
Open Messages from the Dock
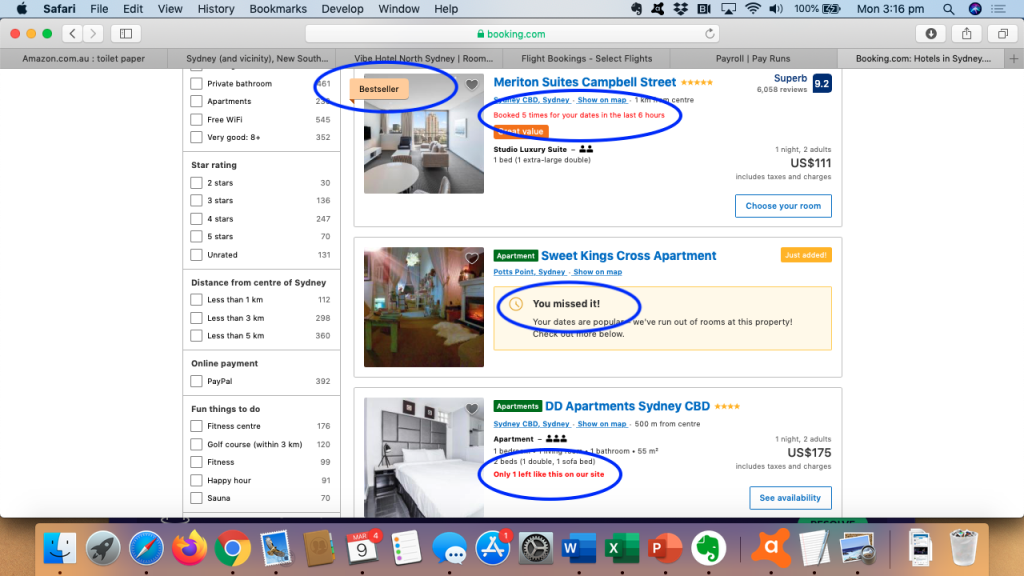click(x=449, y=547)
